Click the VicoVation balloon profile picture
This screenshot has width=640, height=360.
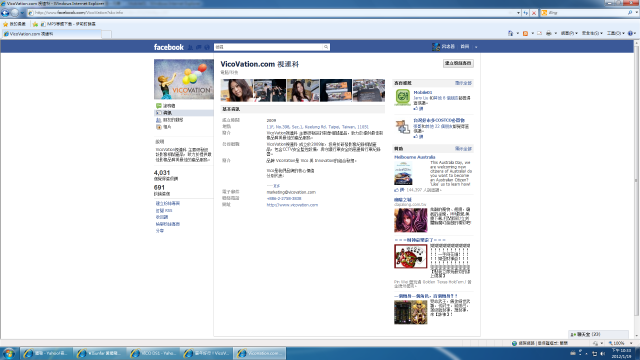184,79
